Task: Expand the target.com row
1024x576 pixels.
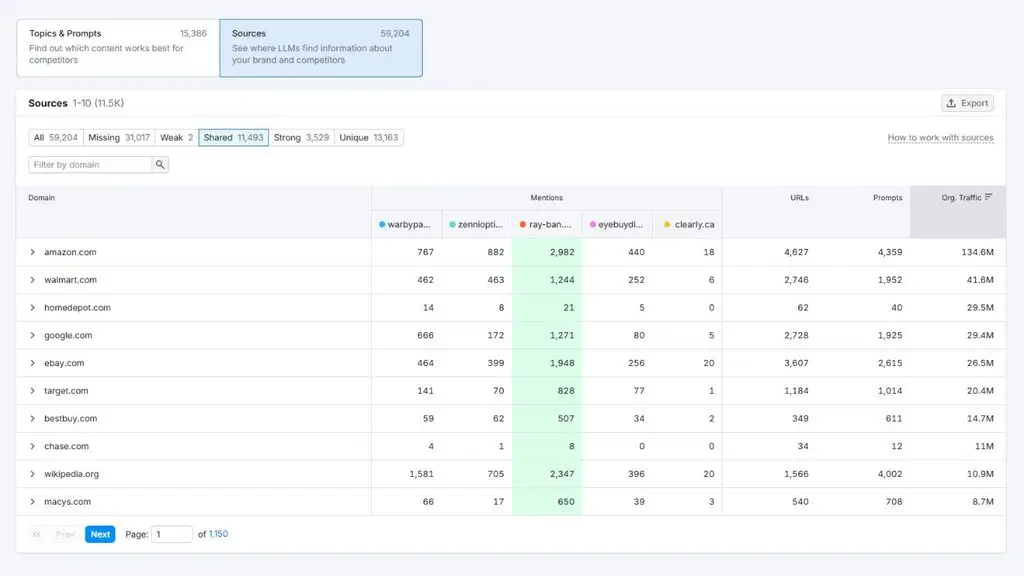Action: click(x=32, y=391)
